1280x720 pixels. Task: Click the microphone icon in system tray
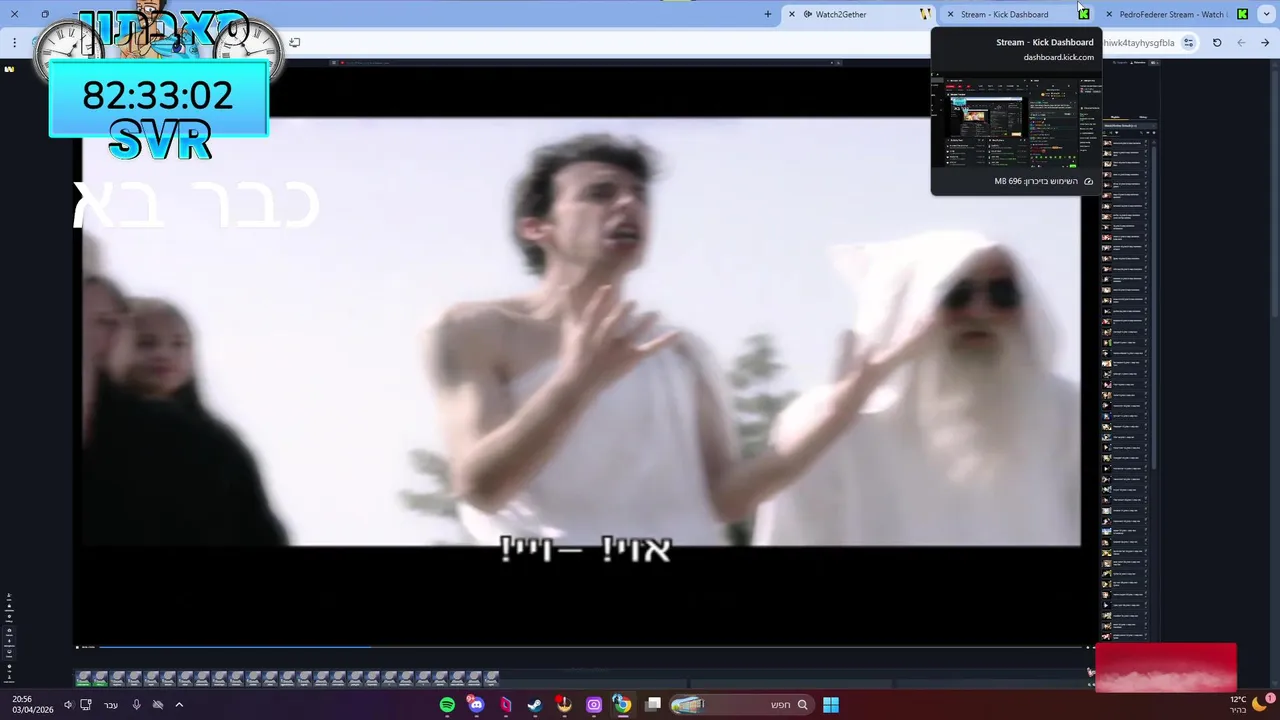[x=136, y=705]
